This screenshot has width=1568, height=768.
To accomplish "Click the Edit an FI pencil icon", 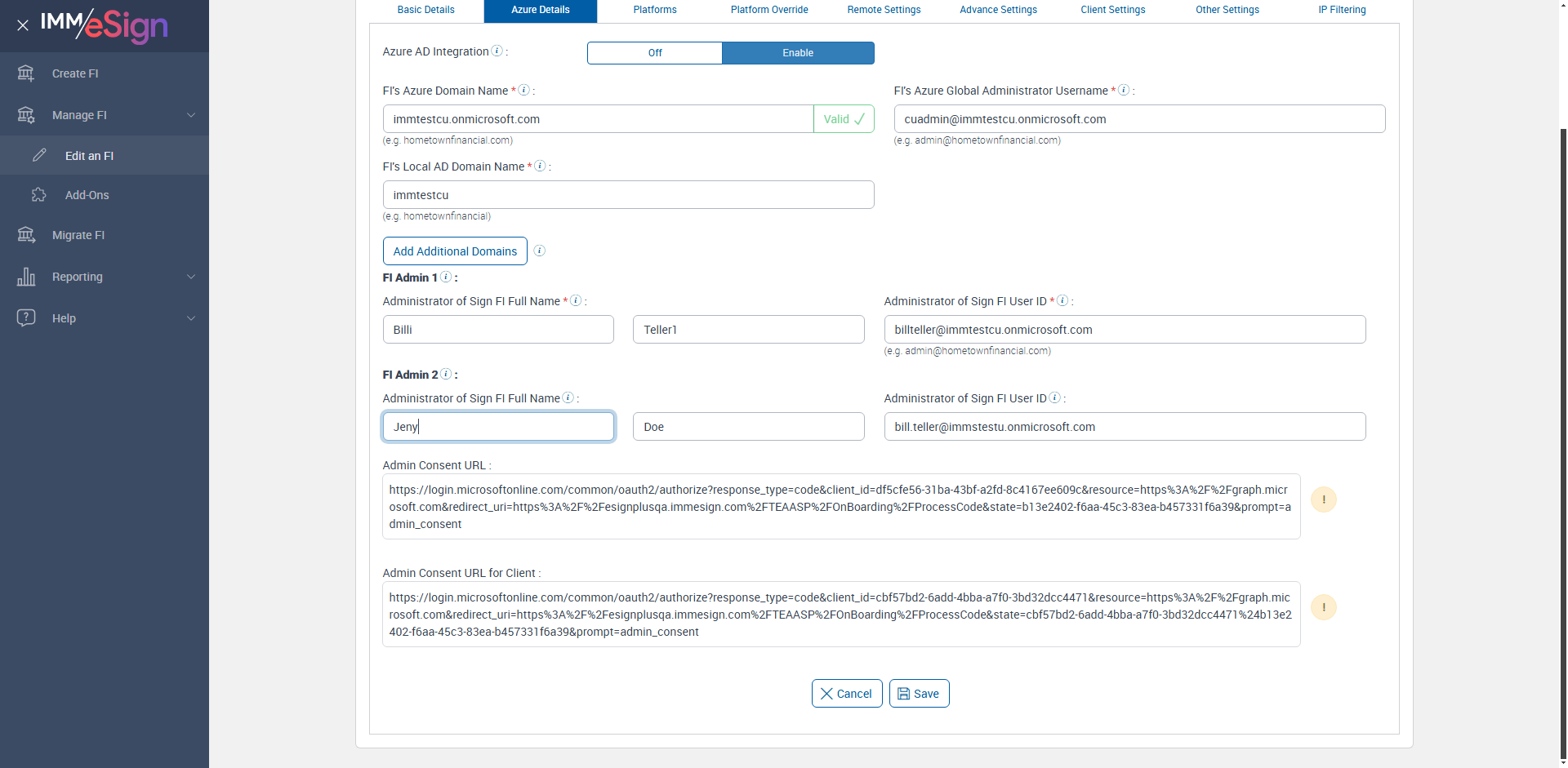I will (x=39, y=155).
